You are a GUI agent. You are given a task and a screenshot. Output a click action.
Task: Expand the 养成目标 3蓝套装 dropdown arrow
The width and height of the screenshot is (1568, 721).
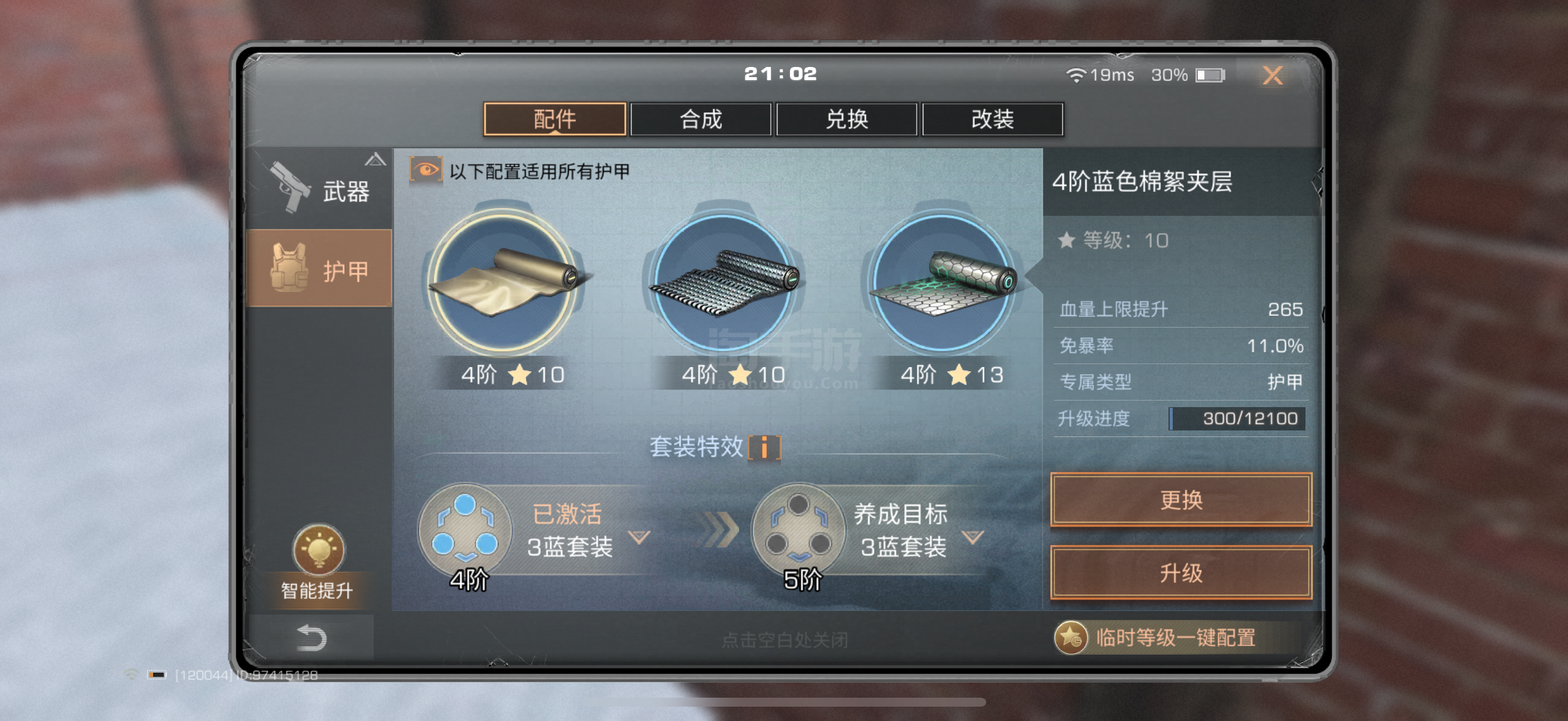click(973, 537)
